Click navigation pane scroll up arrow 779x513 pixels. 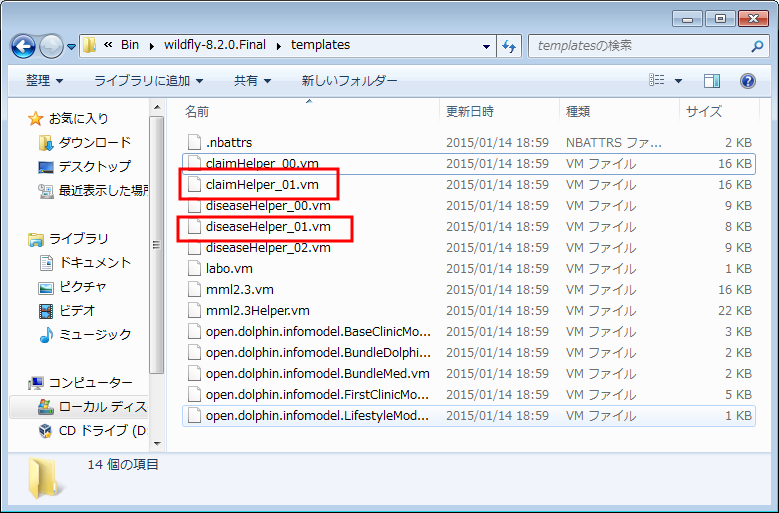tap(157, 107)
